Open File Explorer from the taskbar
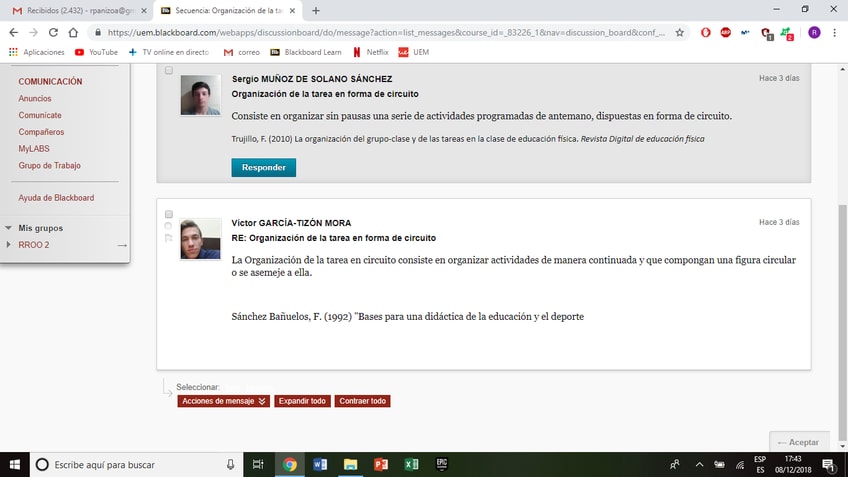 click(x=350, y=465)
